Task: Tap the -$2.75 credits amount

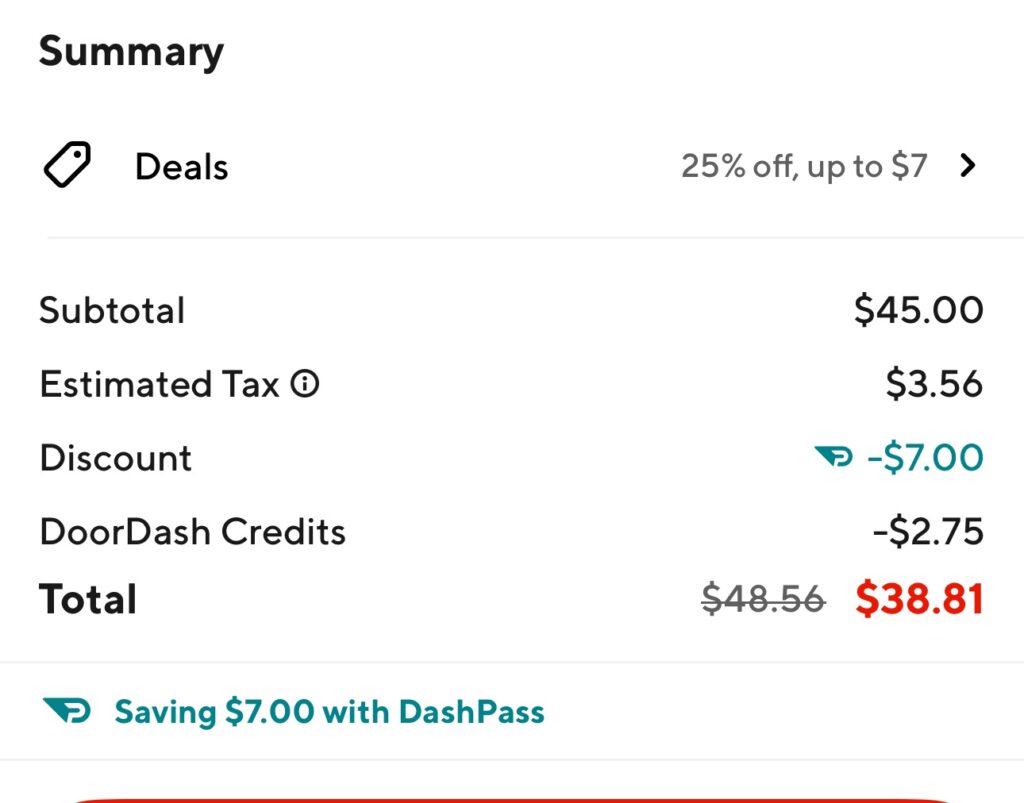Action: [x=928, y=531]
